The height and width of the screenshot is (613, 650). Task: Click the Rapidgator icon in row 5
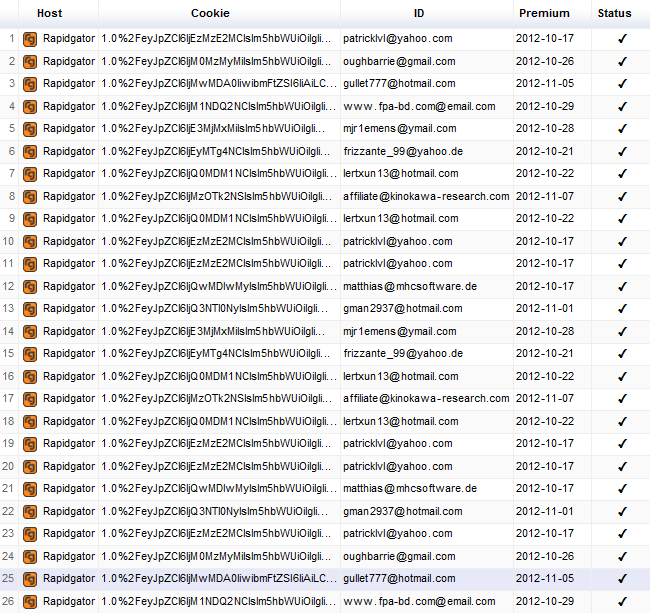[30, 129]
